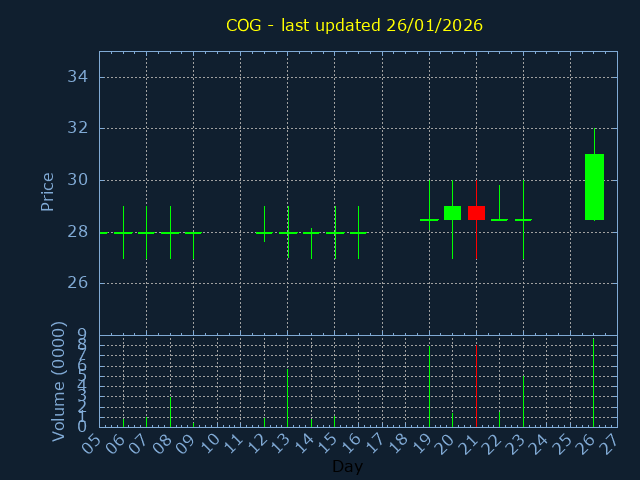The height and width of the screenshot is (480, 640).
Task: Select the candlestick on day 19
Action: tap(429, 219)
